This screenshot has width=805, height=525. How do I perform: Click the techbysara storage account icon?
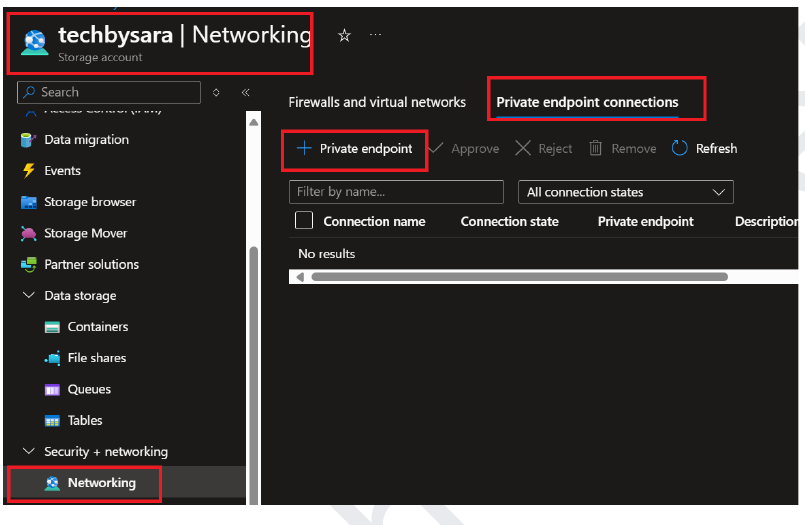point(35,43)
